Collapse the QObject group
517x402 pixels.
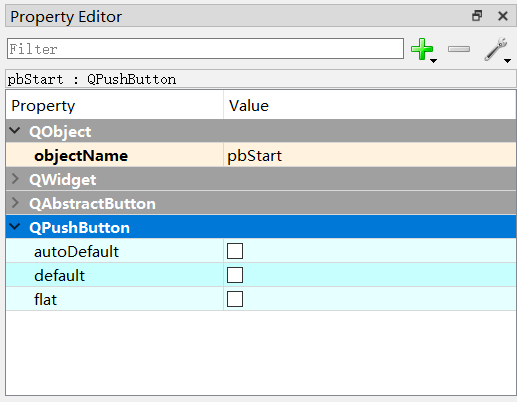tap(15, 130)
